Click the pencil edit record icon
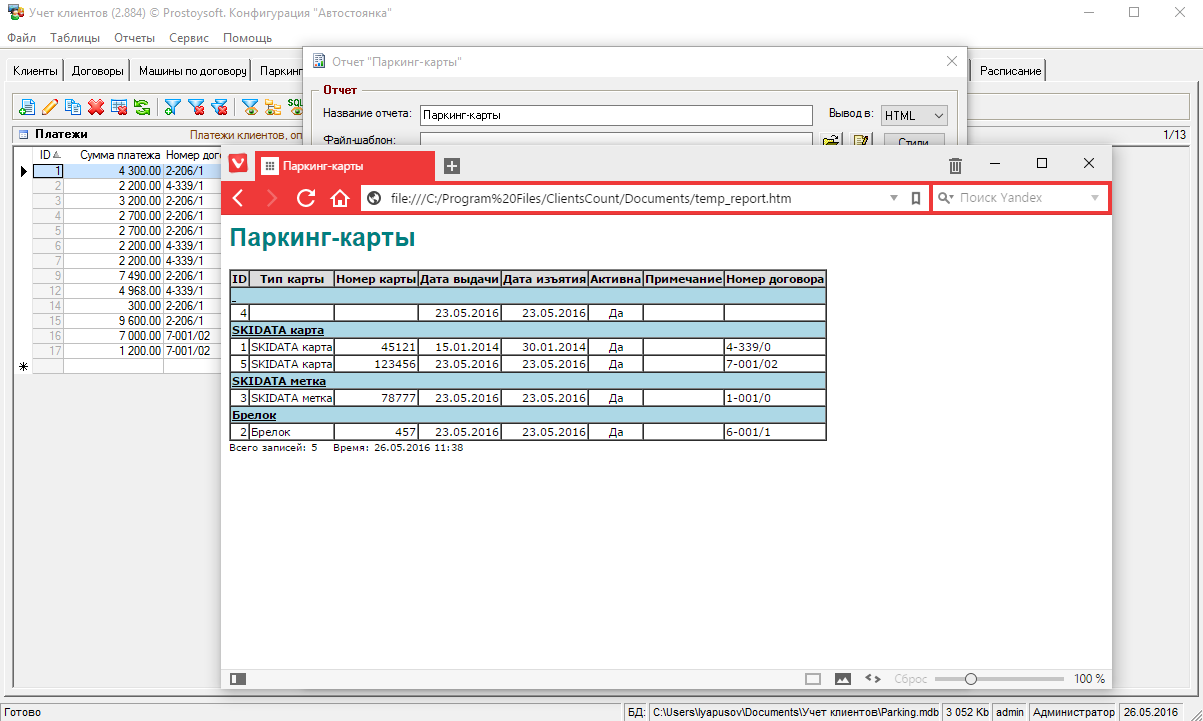Image resolution: width=1203 pixels, height=721 pixels. point(50,107)
